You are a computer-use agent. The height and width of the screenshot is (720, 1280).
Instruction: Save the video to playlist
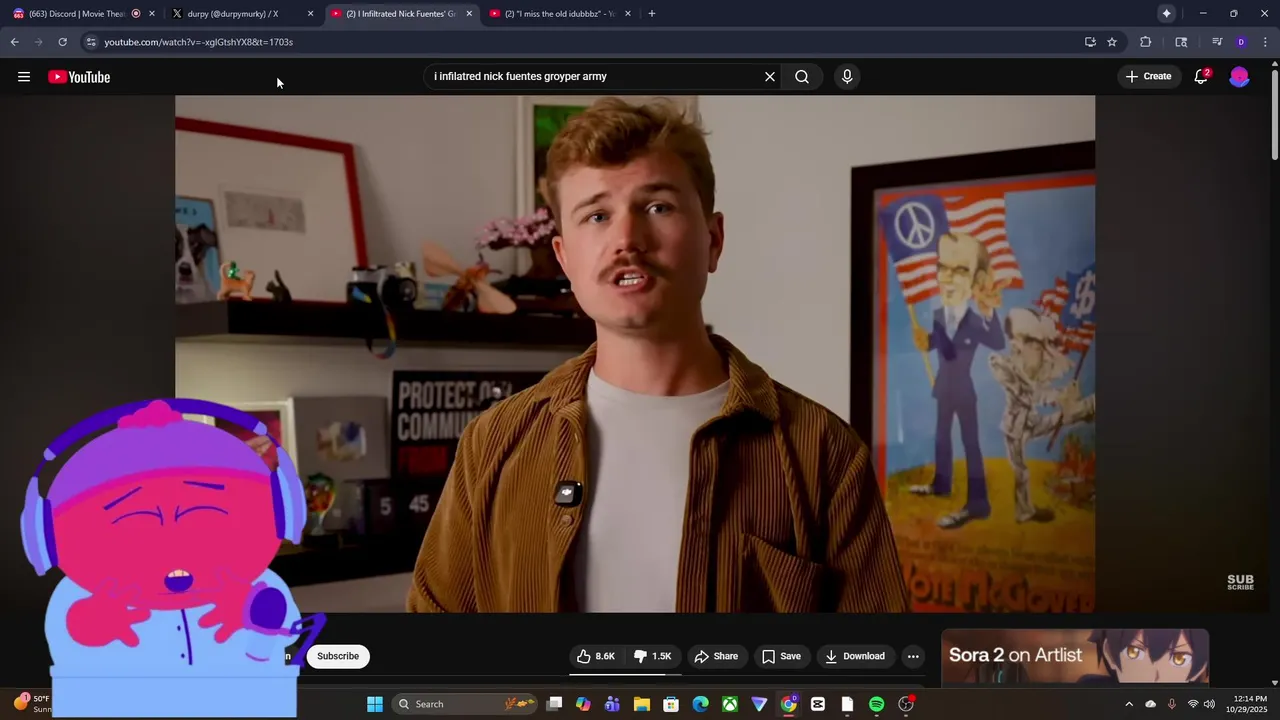[781, 656]
